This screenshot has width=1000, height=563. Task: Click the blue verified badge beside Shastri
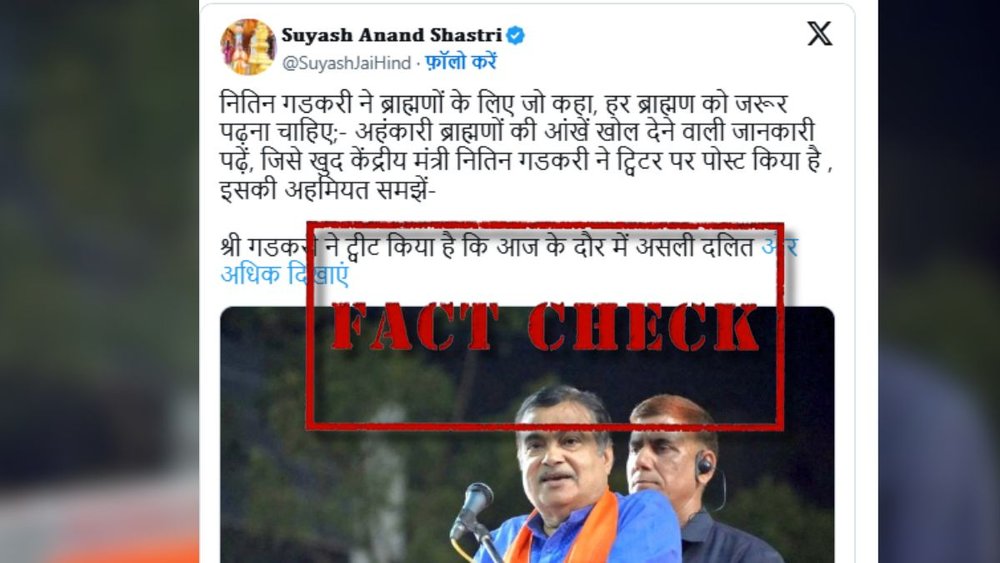[515, 35]
